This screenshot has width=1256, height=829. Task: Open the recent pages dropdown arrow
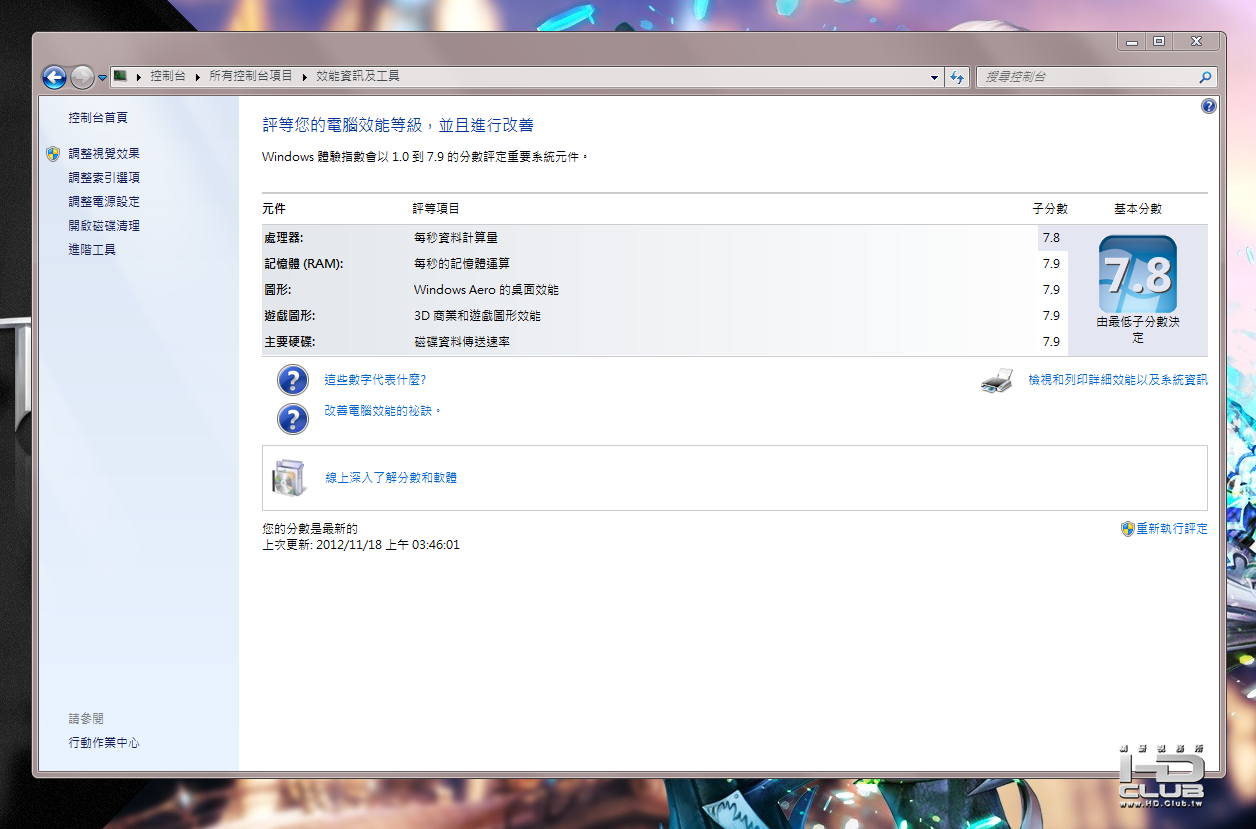102,77
